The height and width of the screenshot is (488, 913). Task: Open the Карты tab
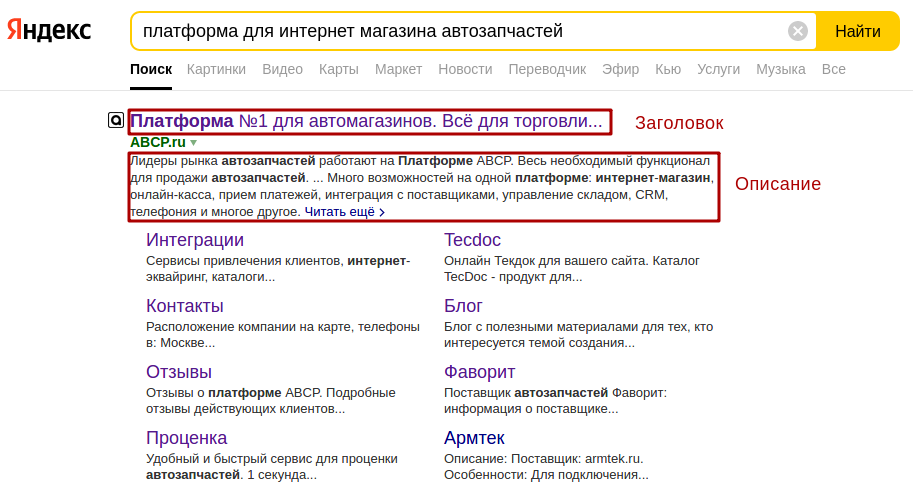click(x=338, y=69)
